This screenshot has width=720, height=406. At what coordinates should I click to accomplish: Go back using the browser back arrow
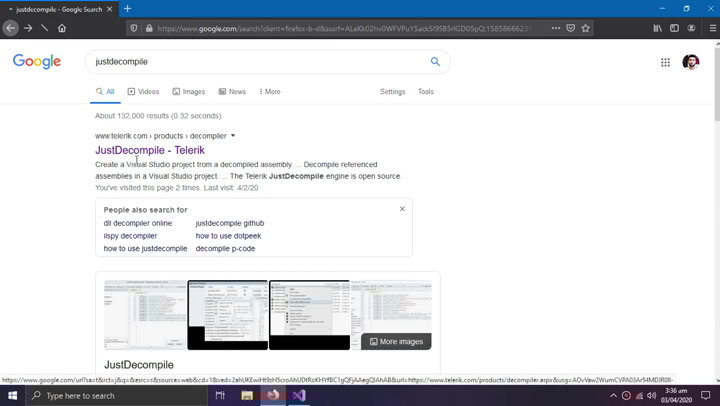click(11, 28)
